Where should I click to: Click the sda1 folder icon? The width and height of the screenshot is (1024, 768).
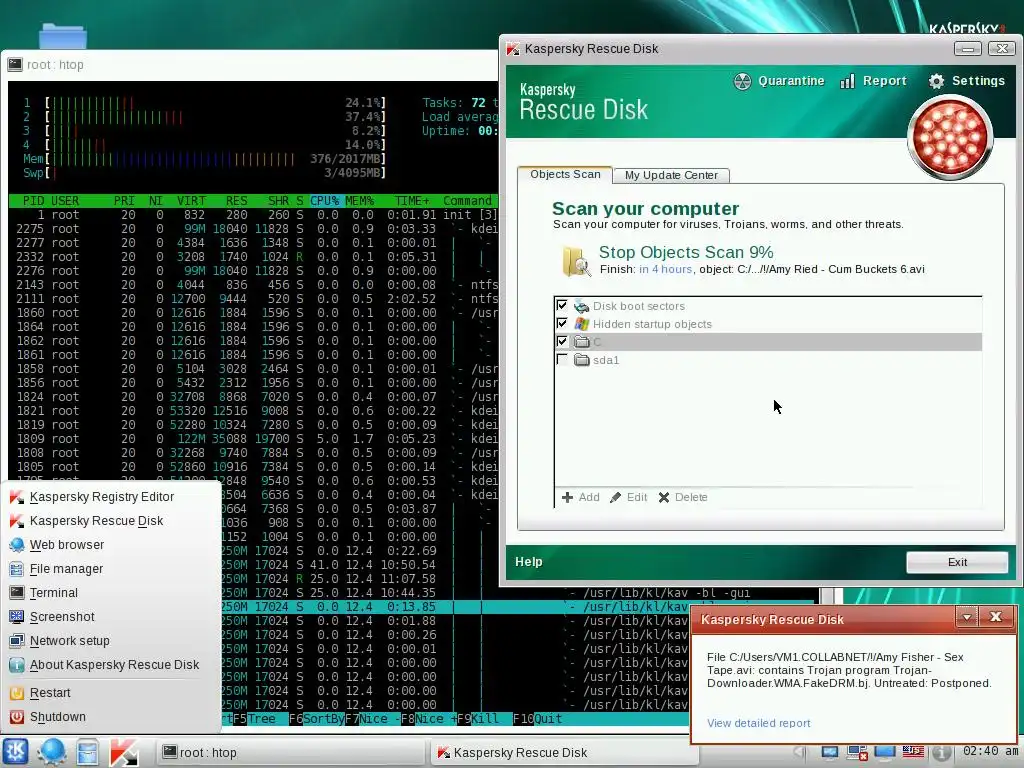pyautogui.click(x=581, y=360)
